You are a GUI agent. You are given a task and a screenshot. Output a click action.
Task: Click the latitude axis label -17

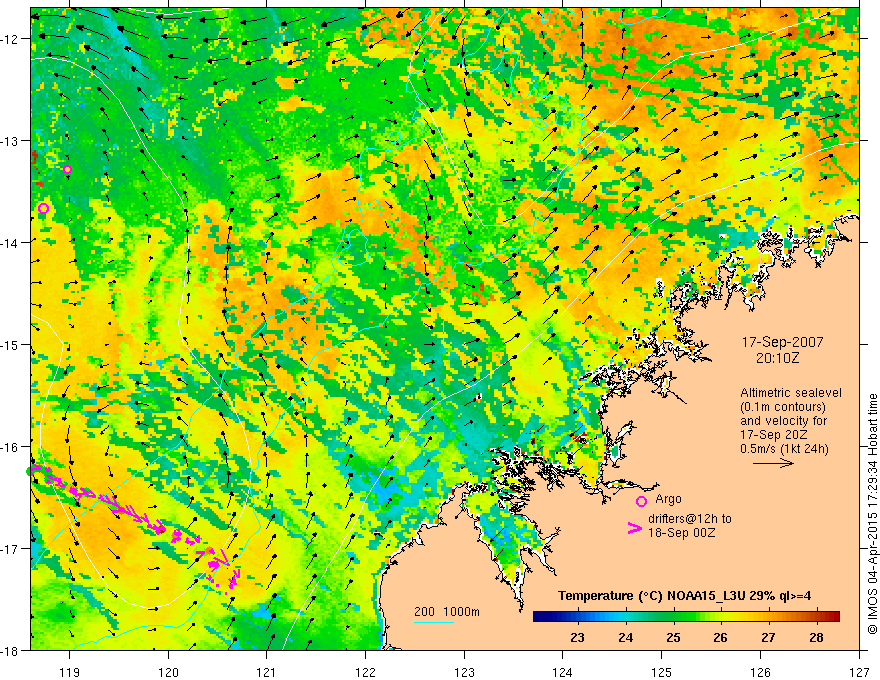(10, 549)
